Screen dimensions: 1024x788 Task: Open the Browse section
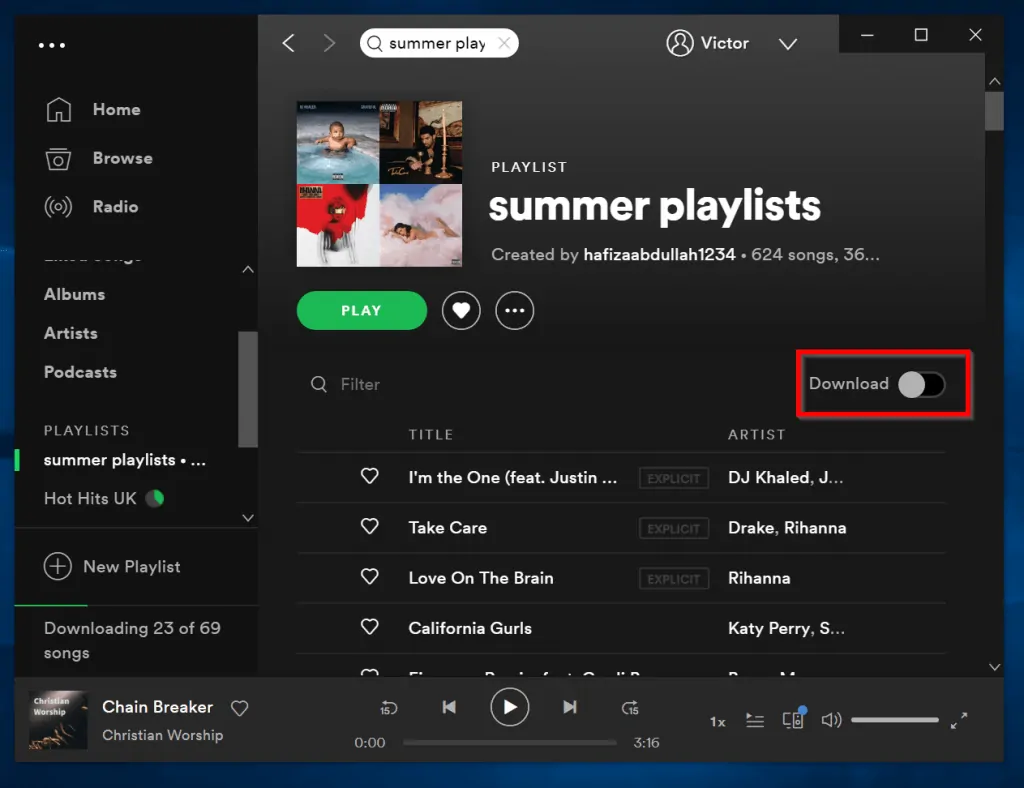tap(122, 158)
